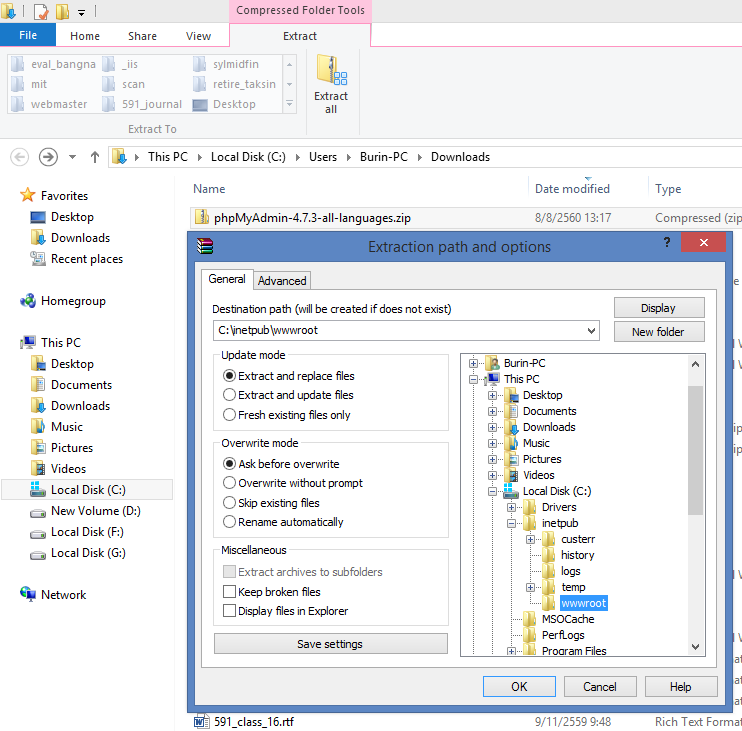Click the new folder icon in quick access toolbar
Screen dimensions: 742x731
point(62,11)
